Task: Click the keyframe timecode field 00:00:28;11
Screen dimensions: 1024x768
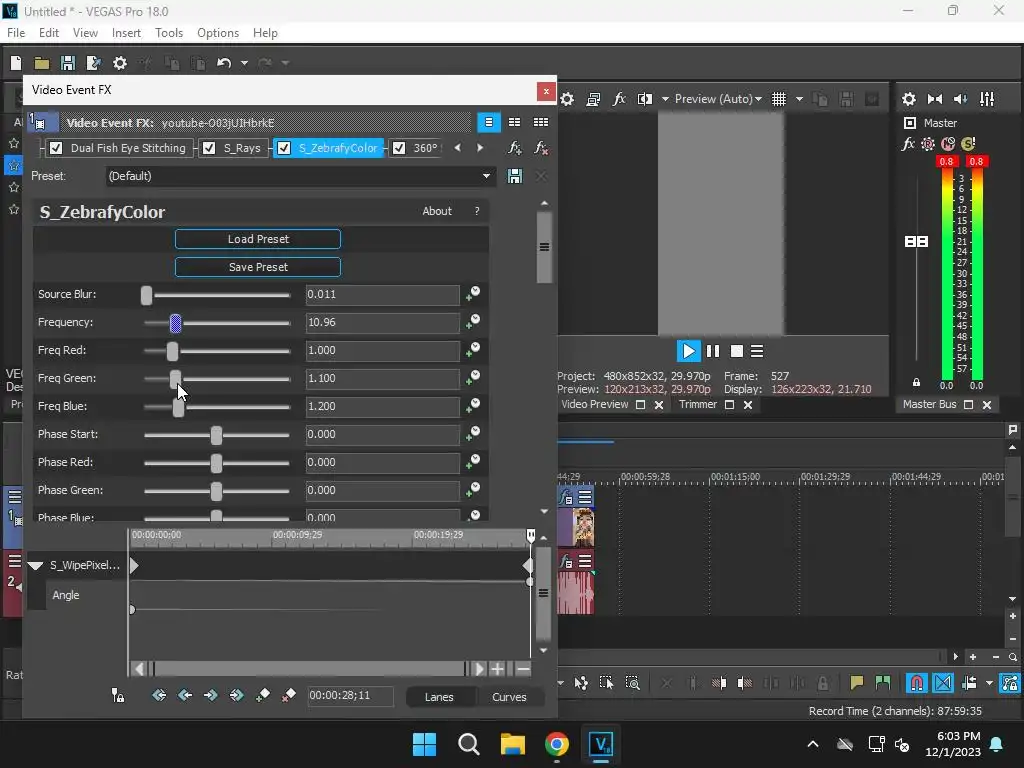Action: 350,696
